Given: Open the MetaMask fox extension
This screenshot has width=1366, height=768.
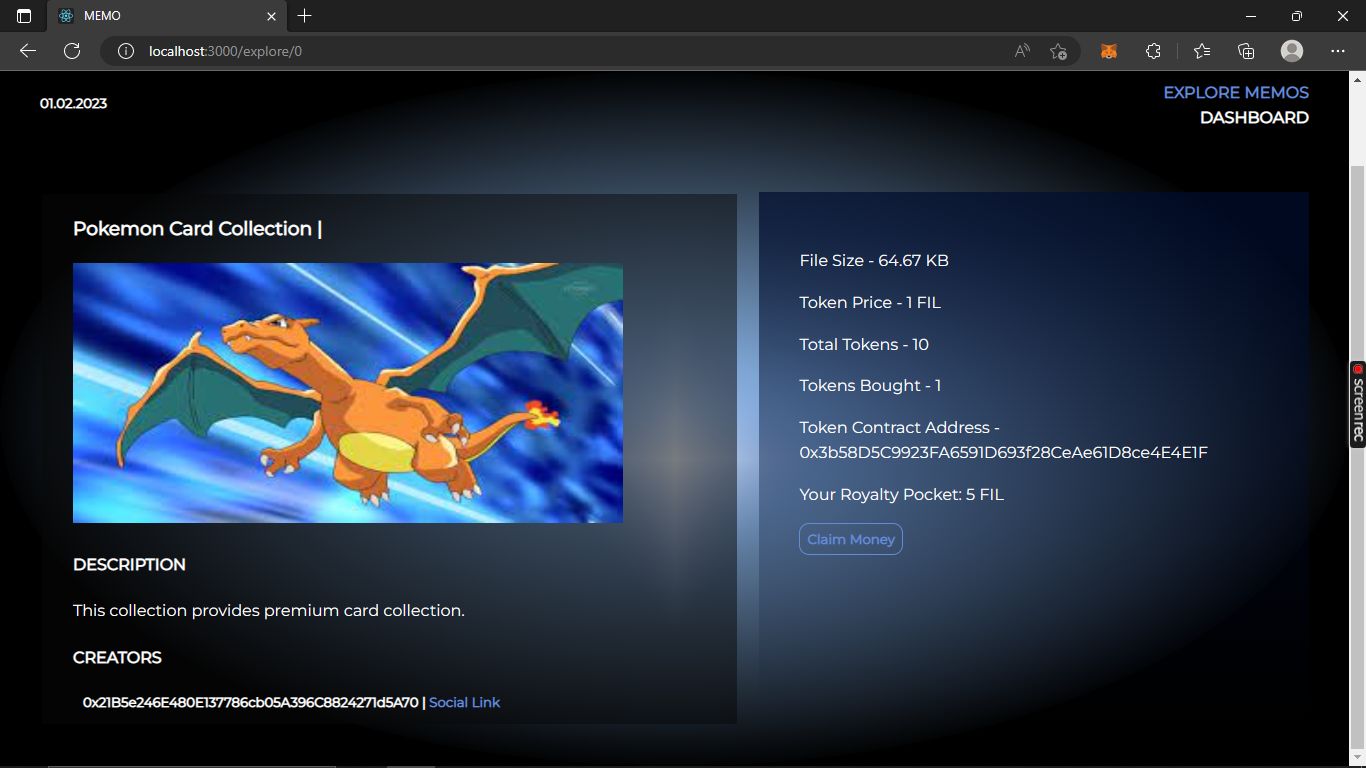Looking at the screenshot, I should 1109,51.
